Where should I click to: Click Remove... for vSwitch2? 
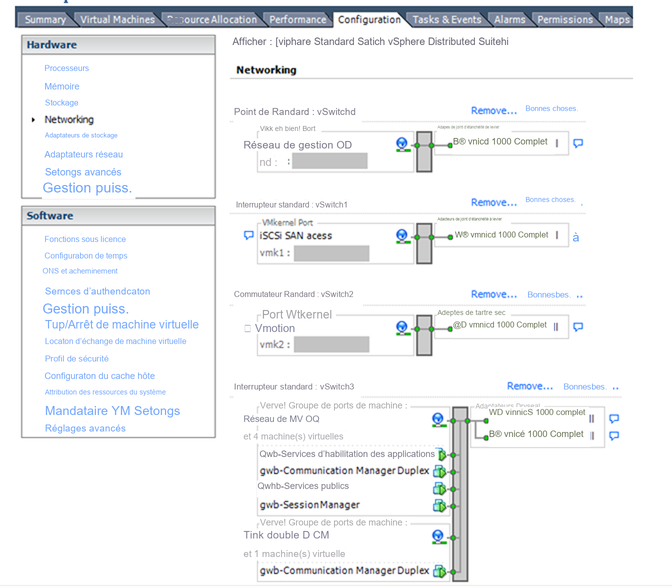(494, 295)
